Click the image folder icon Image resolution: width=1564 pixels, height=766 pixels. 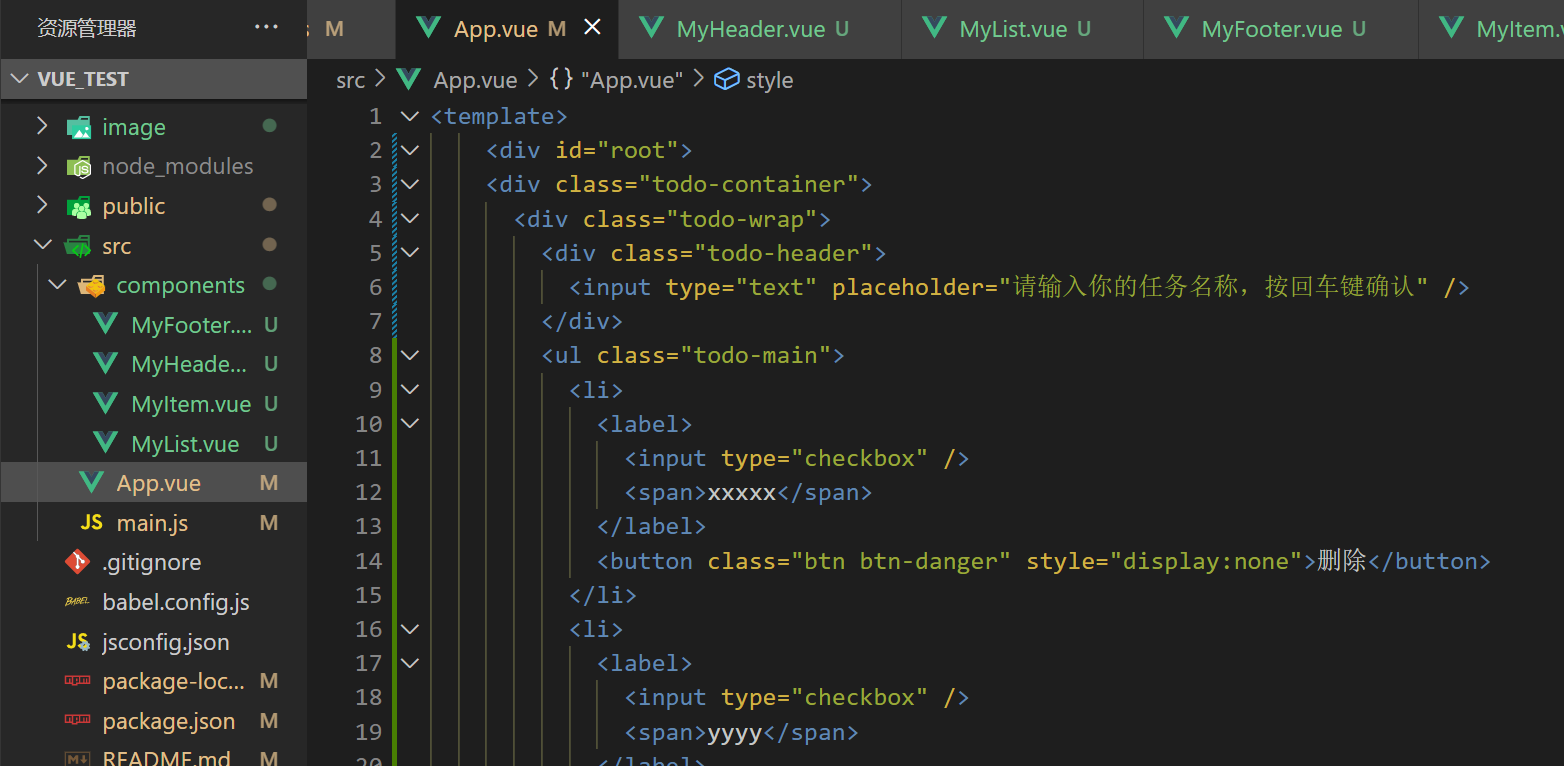click(78, 127)
